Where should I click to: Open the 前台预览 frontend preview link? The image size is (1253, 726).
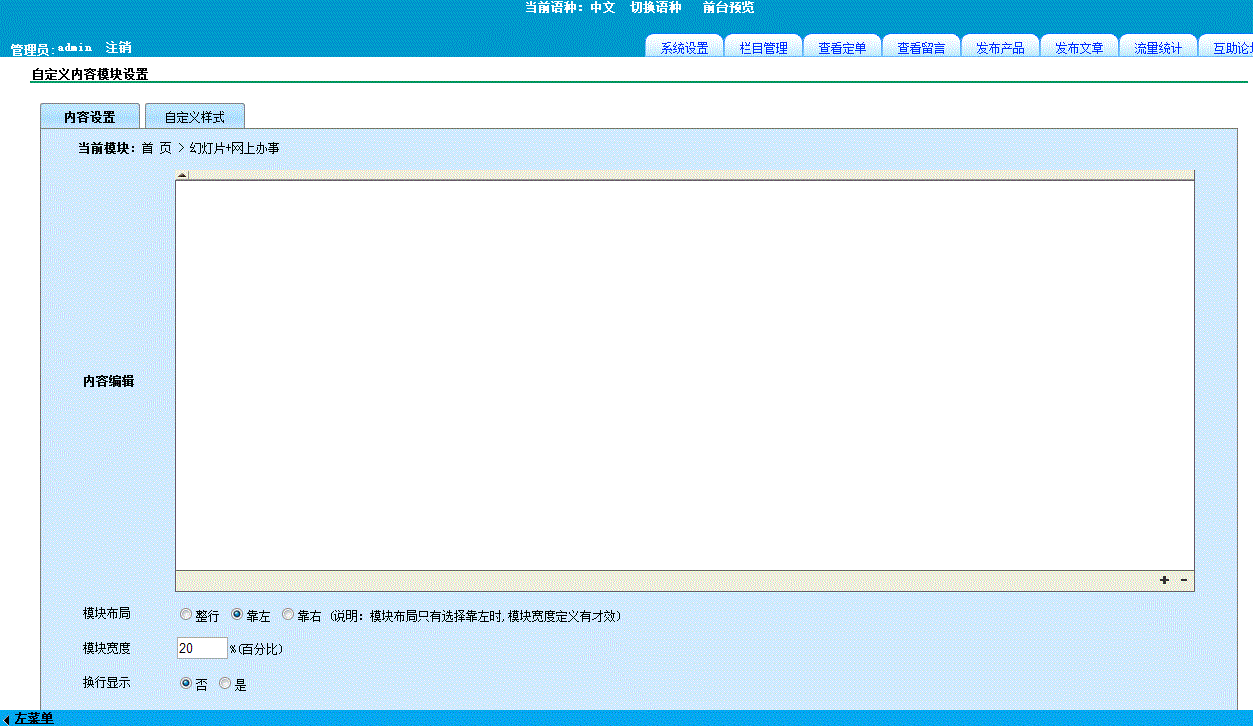(728, 8)
